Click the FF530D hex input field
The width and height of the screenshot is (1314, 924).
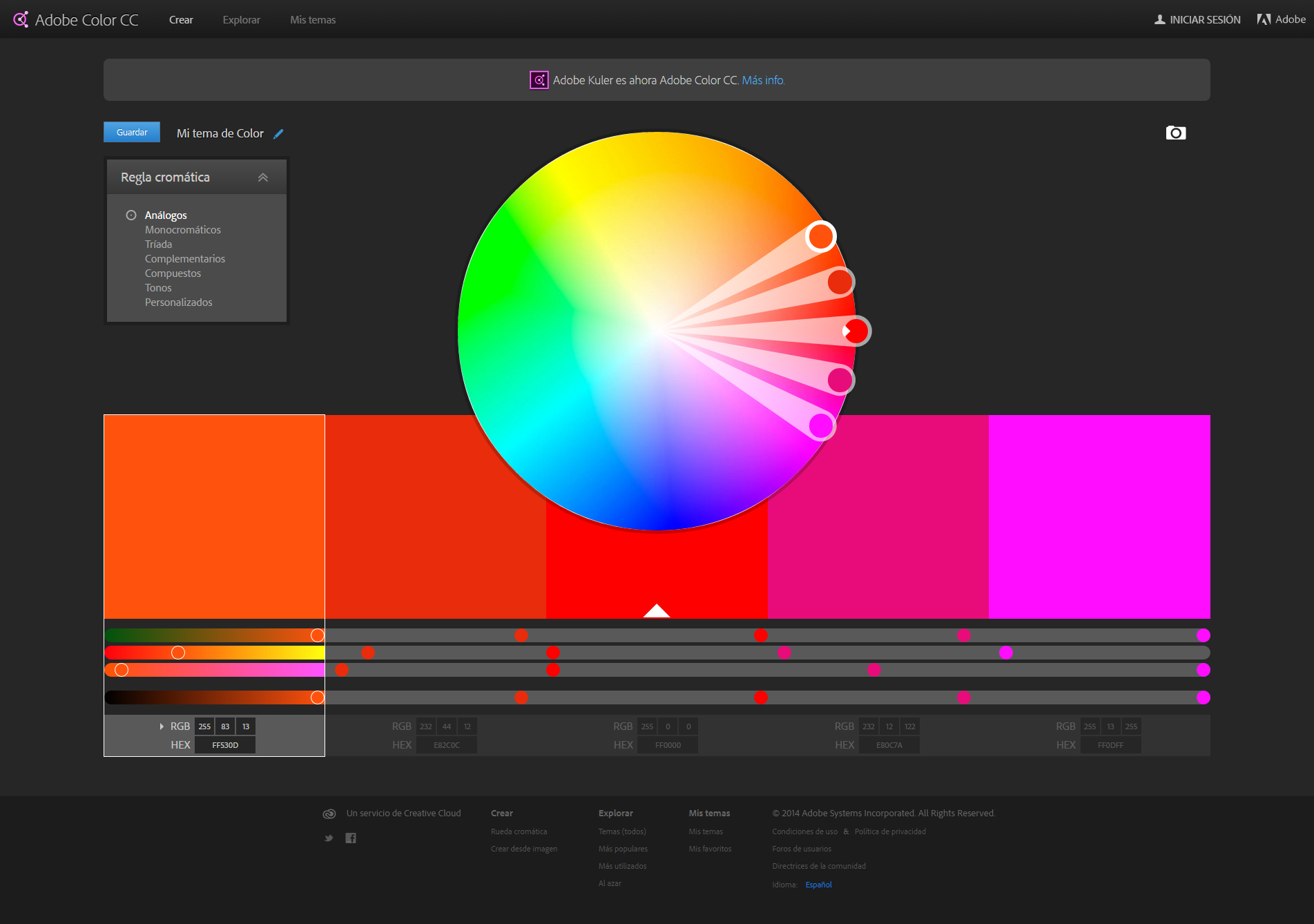coord(225,745)
